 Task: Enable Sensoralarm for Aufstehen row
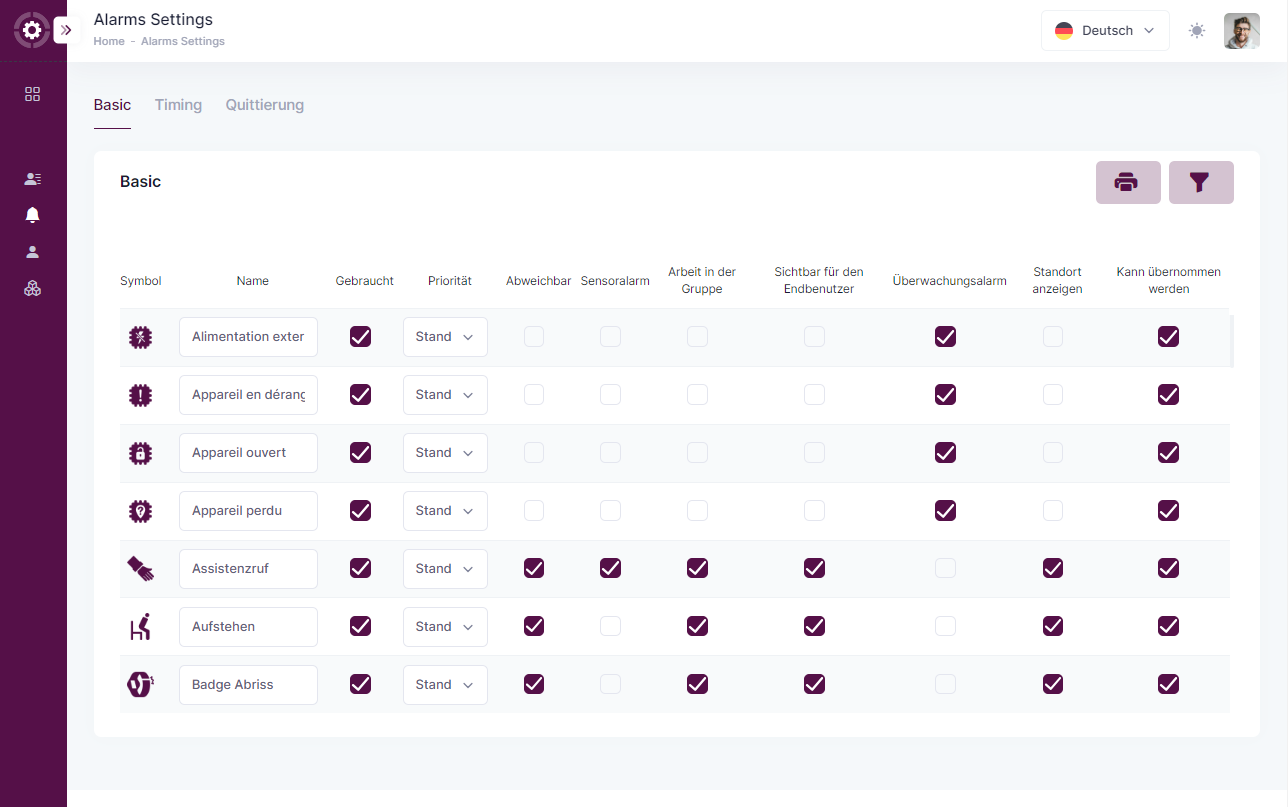click(610, 626)
